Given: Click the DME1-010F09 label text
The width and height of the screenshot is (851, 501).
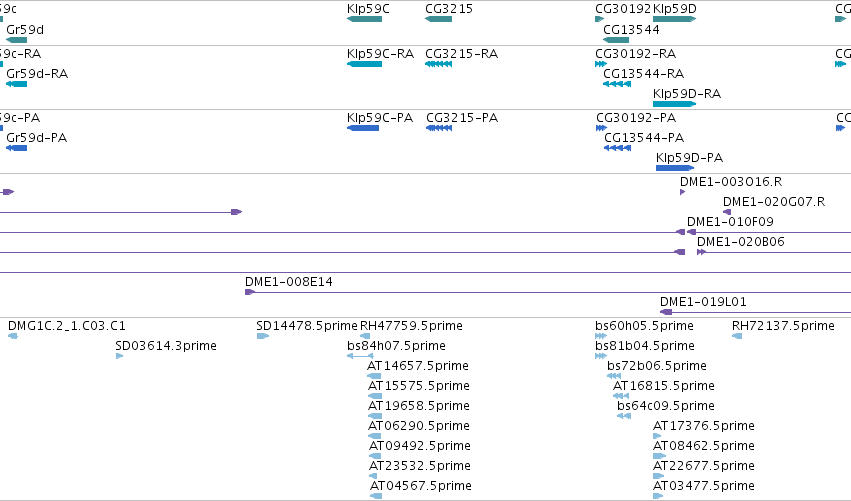Looking at the screenshot, I should point(730,221).
